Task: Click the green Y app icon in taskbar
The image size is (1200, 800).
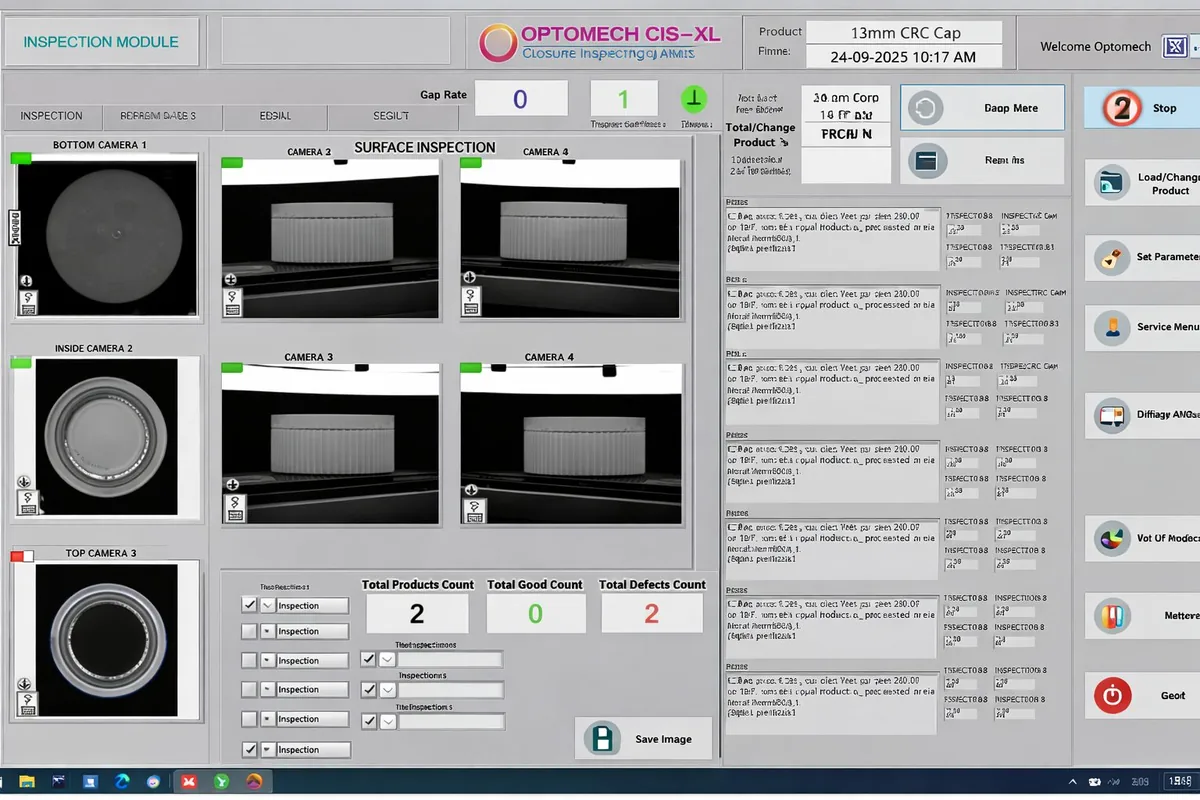Action: pos(222,781)
